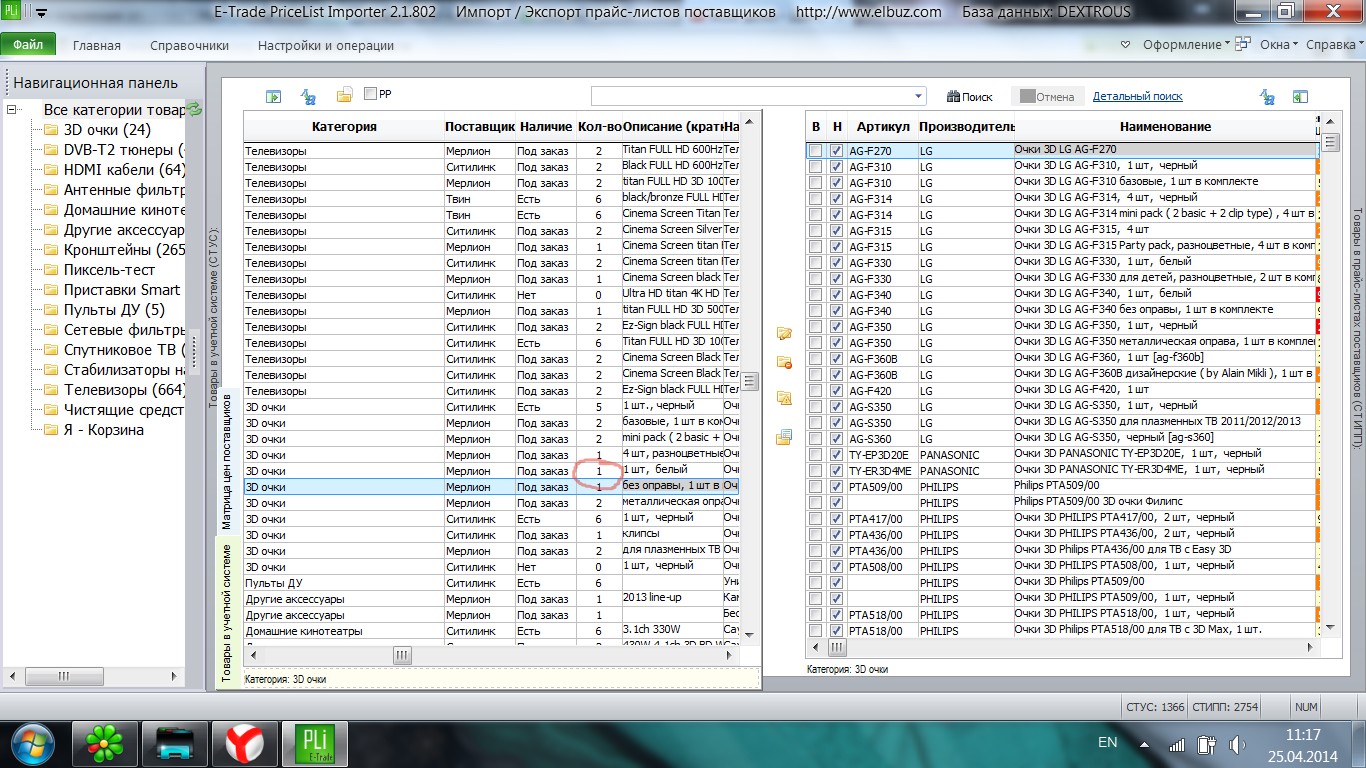This screenshot has height=768, width=1366.
Task: Toggle the PP checkbox
Action: pos(371,94)
